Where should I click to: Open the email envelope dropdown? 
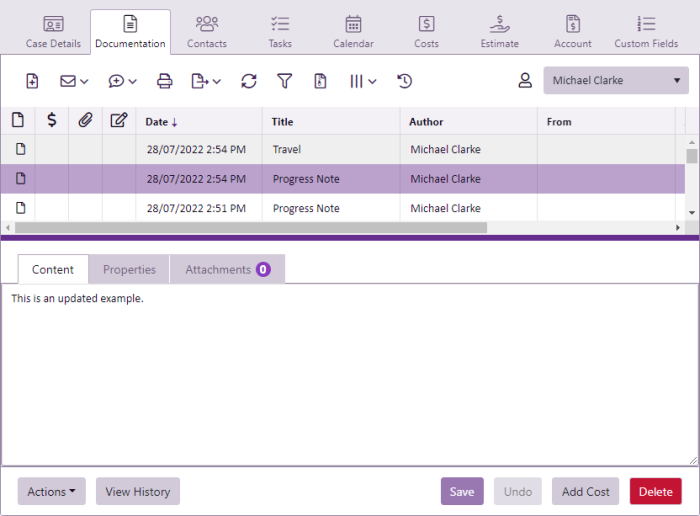(x=74, y=81)
